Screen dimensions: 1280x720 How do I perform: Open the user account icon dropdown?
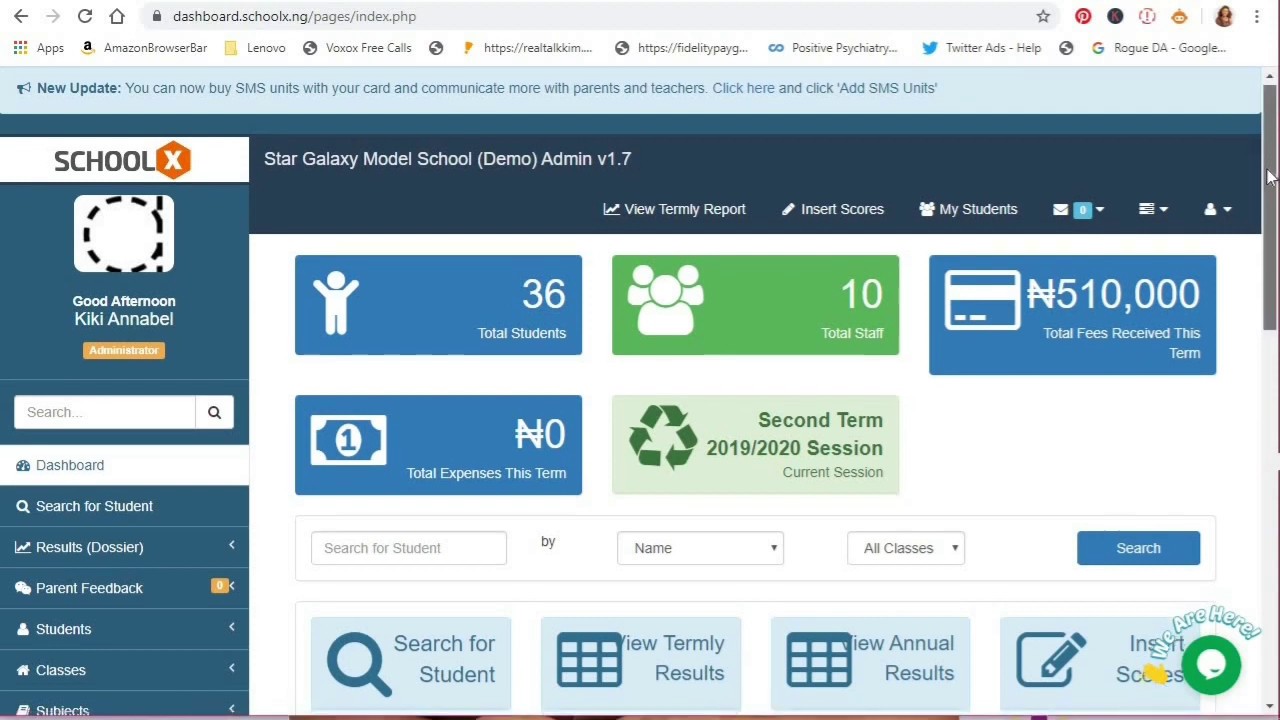(x=1217, y=209)
